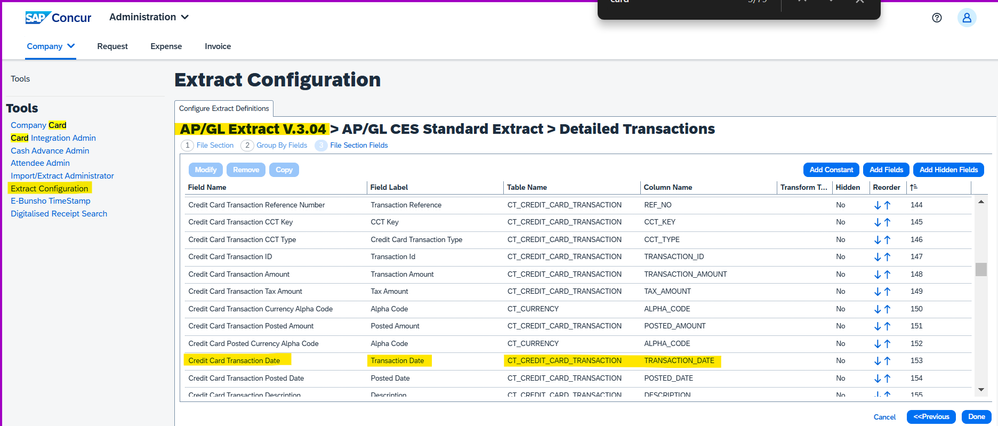The height and width of the screenshot is (426, 998).
Task: Open Cash Advance Admin link
Action: click(x=50, y=151)
